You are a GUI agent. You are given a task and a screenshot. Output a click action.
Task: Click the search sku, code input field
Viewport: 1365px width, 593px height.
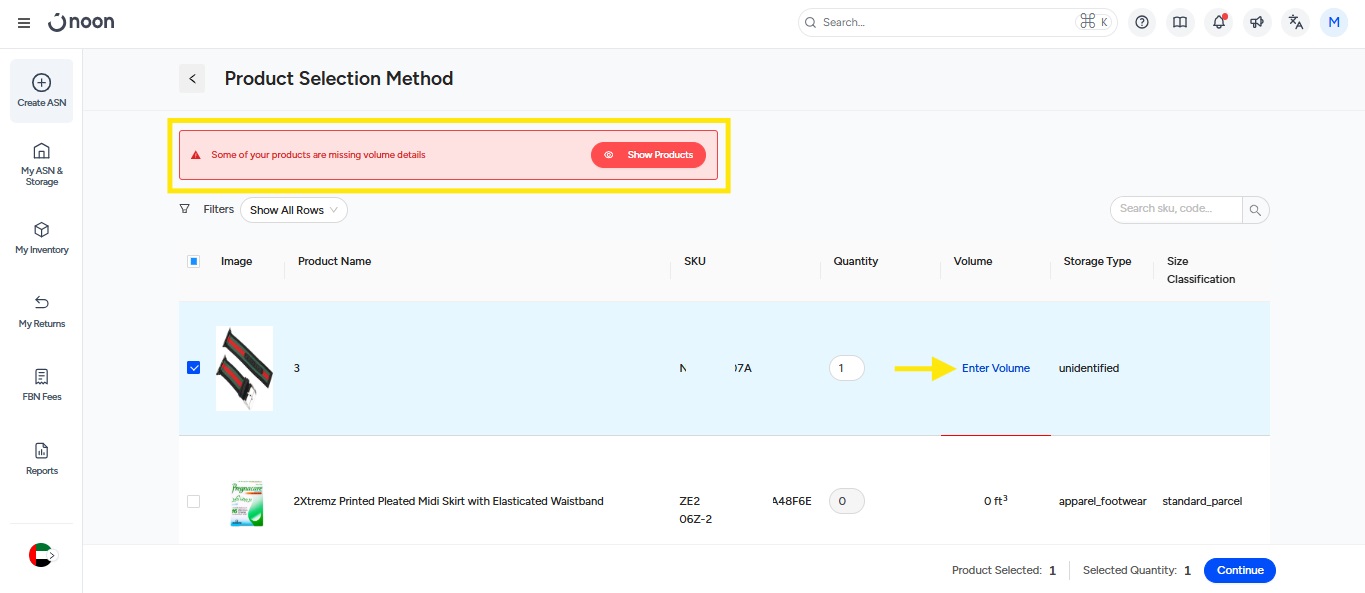point(1176,209)
